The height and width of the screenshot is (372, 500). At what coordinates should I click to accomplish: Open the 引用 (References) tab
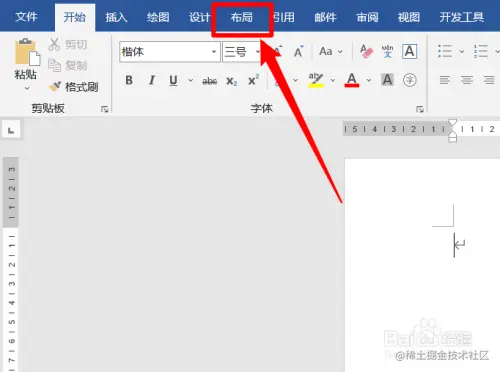(x=284, y=17)
